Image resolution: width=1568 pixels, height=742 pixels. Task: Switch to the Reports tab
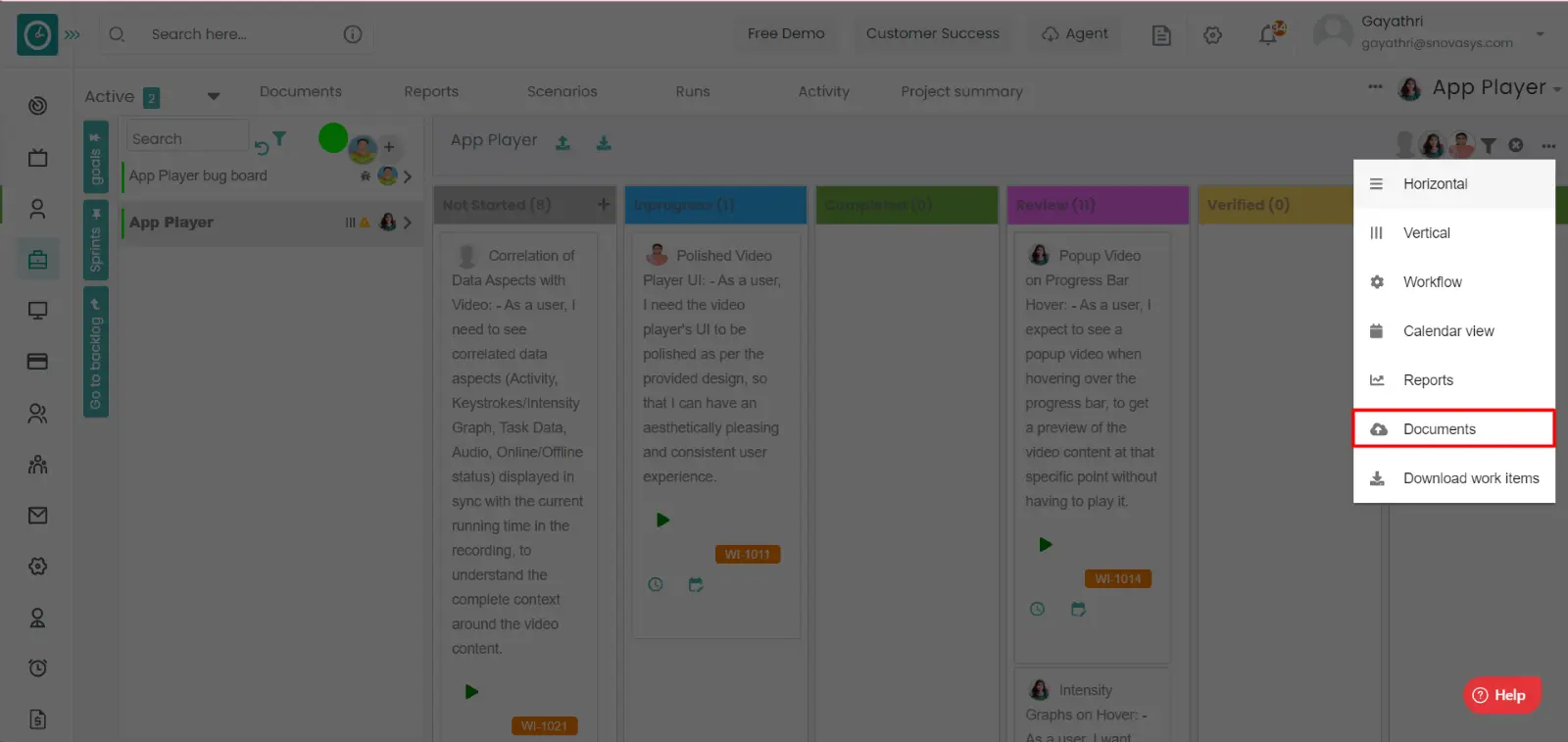(431, 91)
